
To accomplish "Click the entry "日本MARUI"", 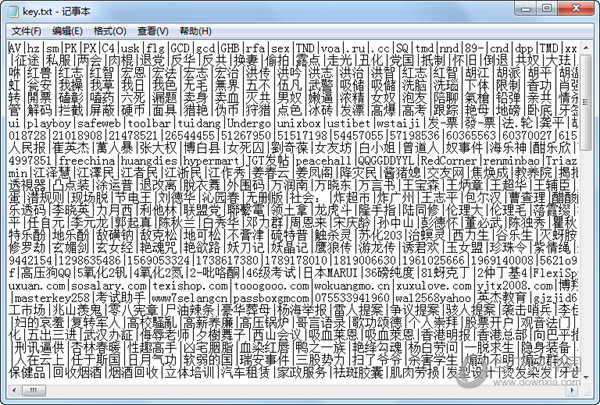I will [x=330, y=273].
